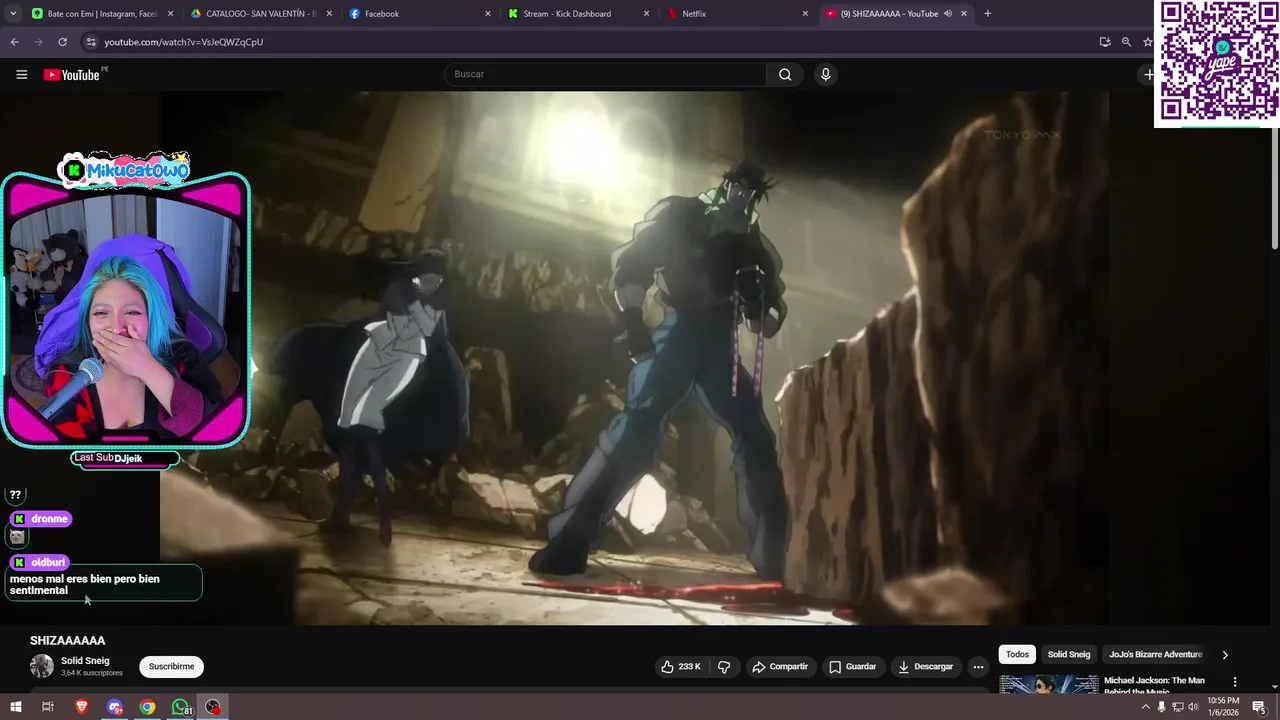Select the JoJo's Bizarre Adventure chip

click(1155, 654)
